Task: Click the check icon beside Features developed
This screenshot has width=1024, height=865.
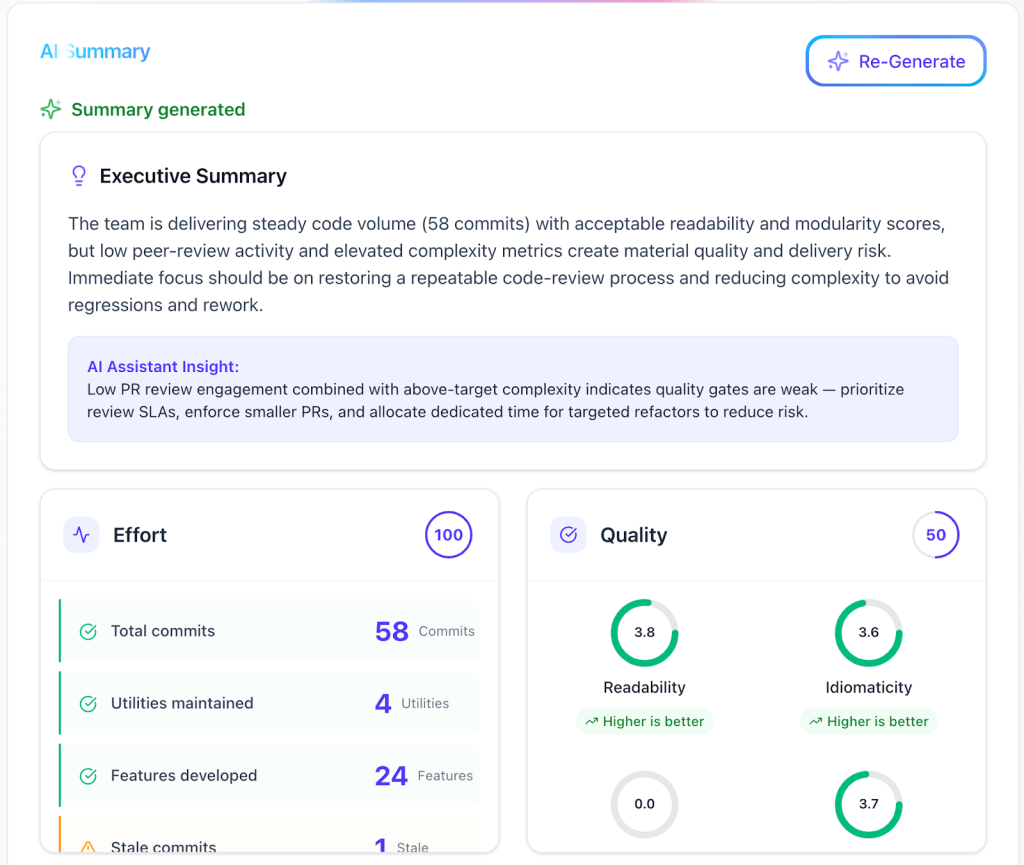Action: point(88,776)
